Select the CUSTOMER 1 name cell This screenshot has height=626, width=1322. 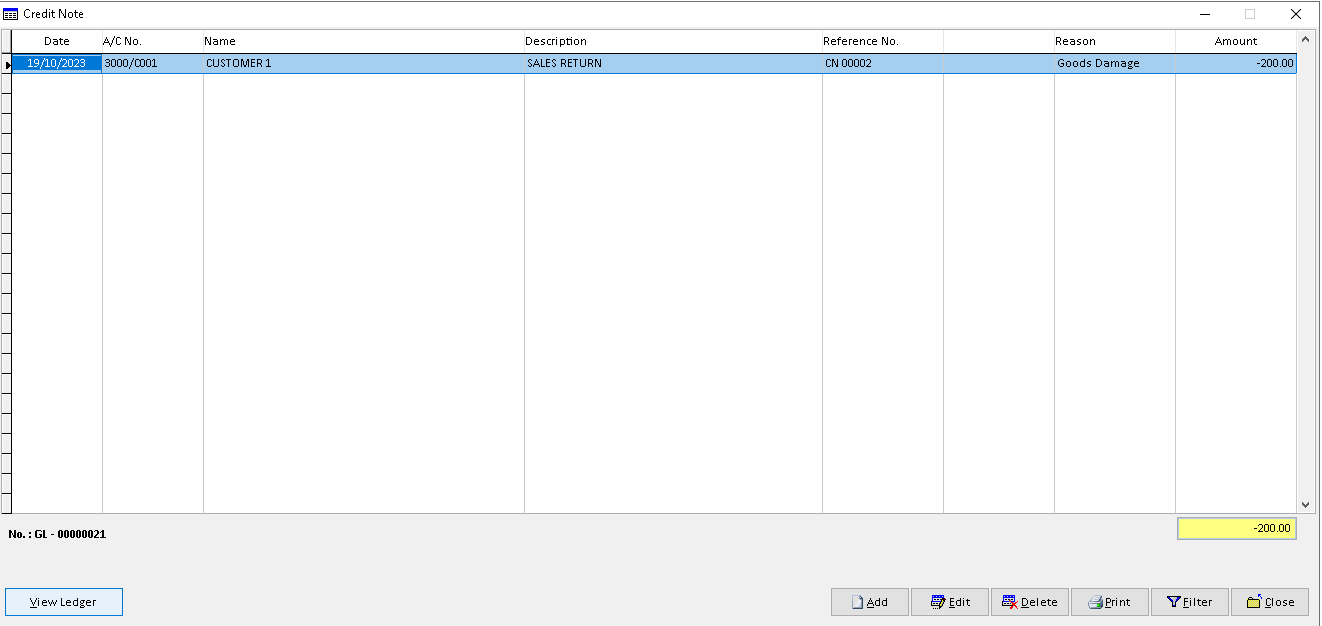pos(363,63)
